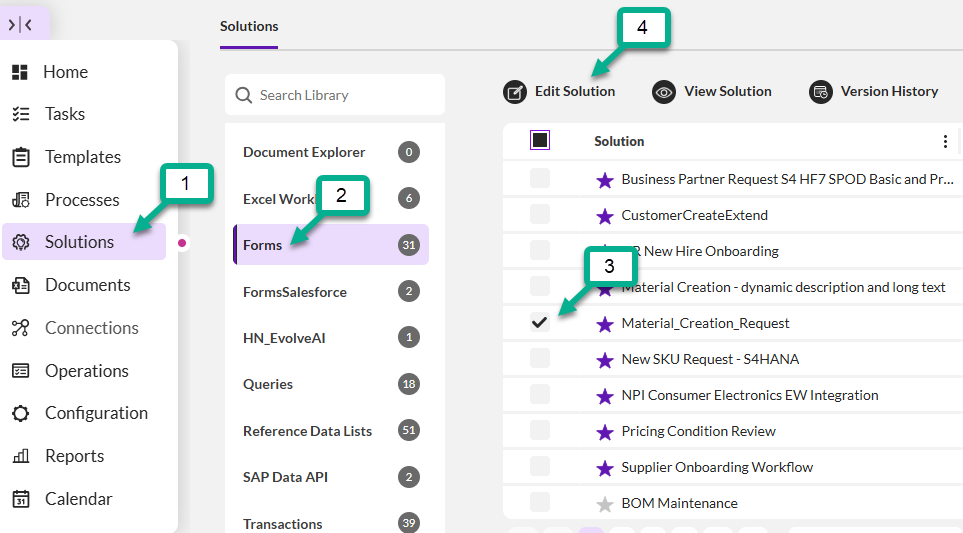Click the Version History icon
963x533 pixels.
[820, 92]
